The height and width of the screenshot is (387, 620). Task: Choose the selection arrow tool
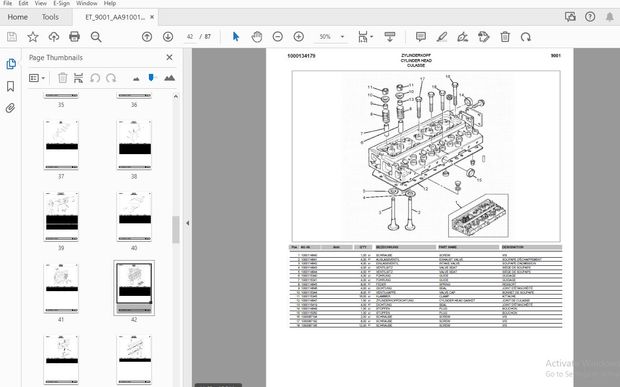pos(236,37)
